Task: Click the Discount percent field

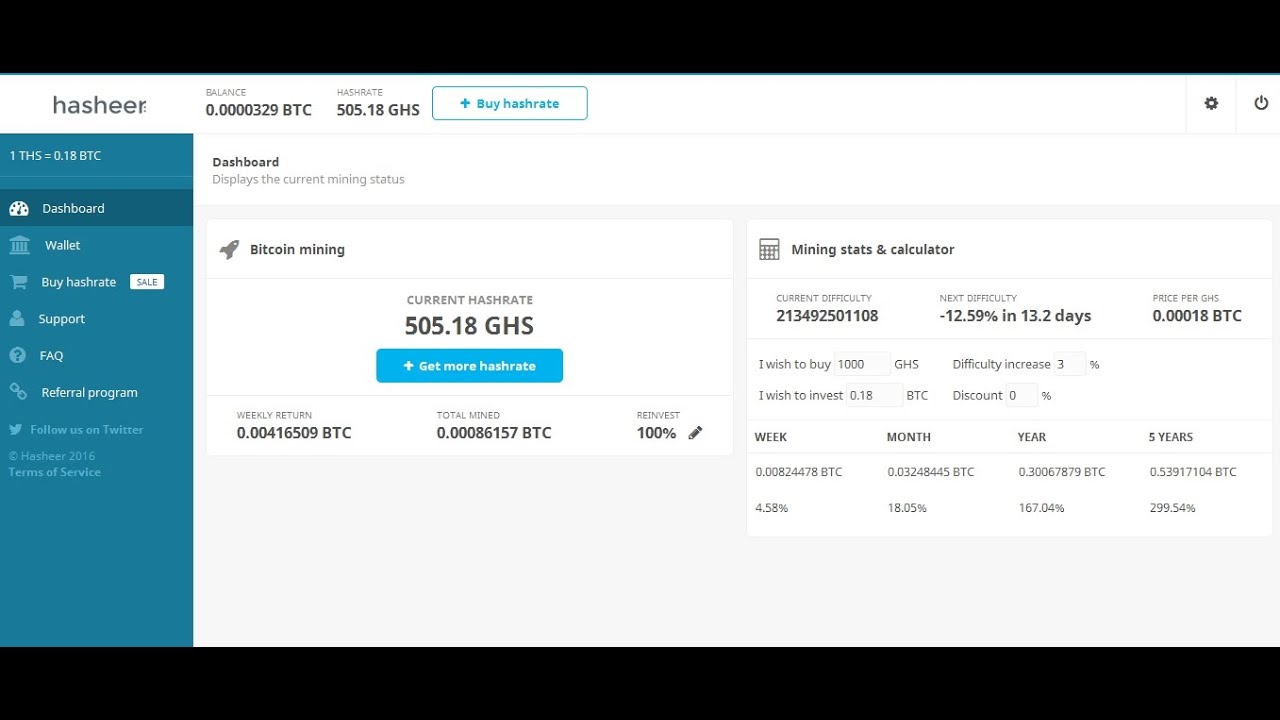Action: pyautogui.click(x=1022, y=395)
